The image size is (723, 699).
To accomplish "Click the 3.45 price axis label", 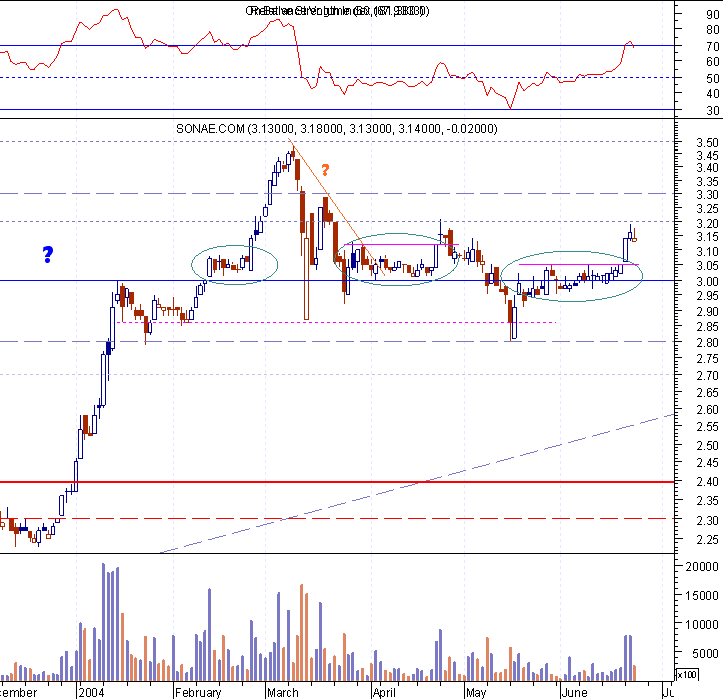I will click(x=707, y=156).
